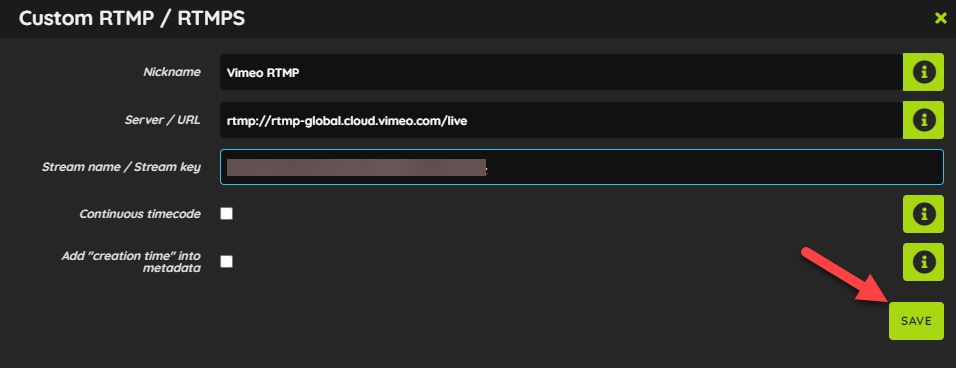The width and height of the screenshot is (956, 368).
Task: Select the Stream name / Stream key label
Action: (x=121, y=167)
